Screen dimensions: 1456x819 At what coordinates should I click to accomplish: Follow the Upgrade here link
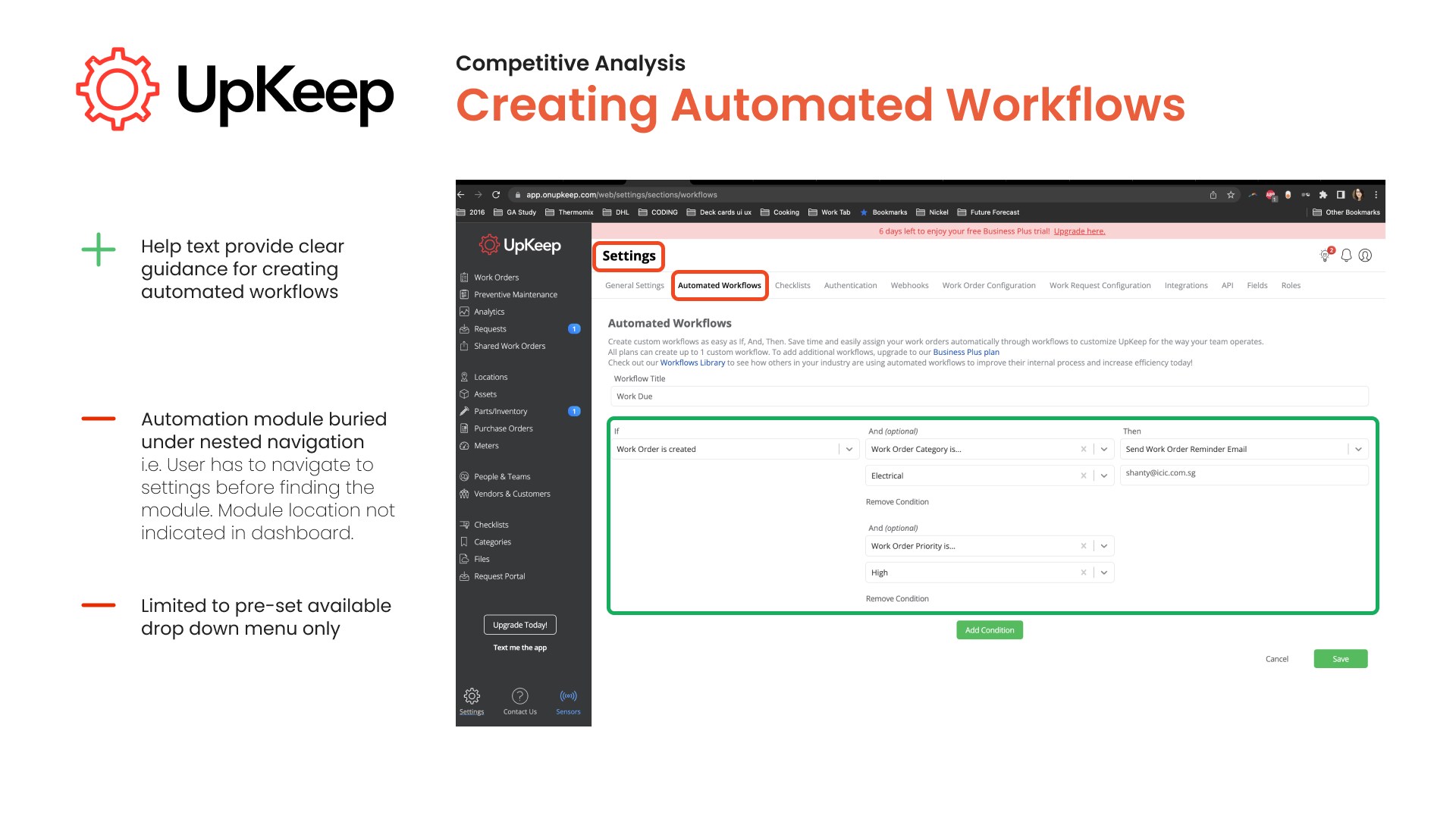tap(1079, 231)
